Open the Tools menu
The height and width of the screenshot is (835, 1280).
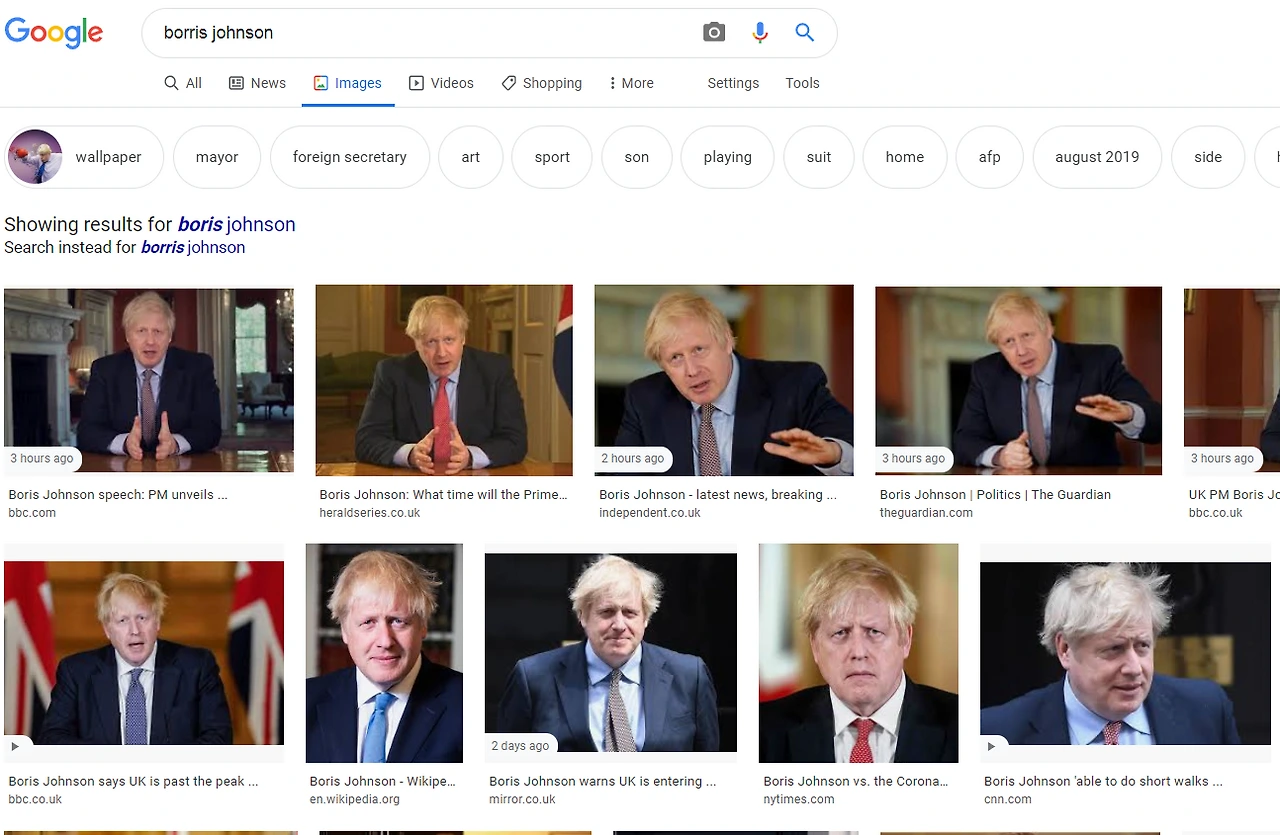[x=802, y=83]
